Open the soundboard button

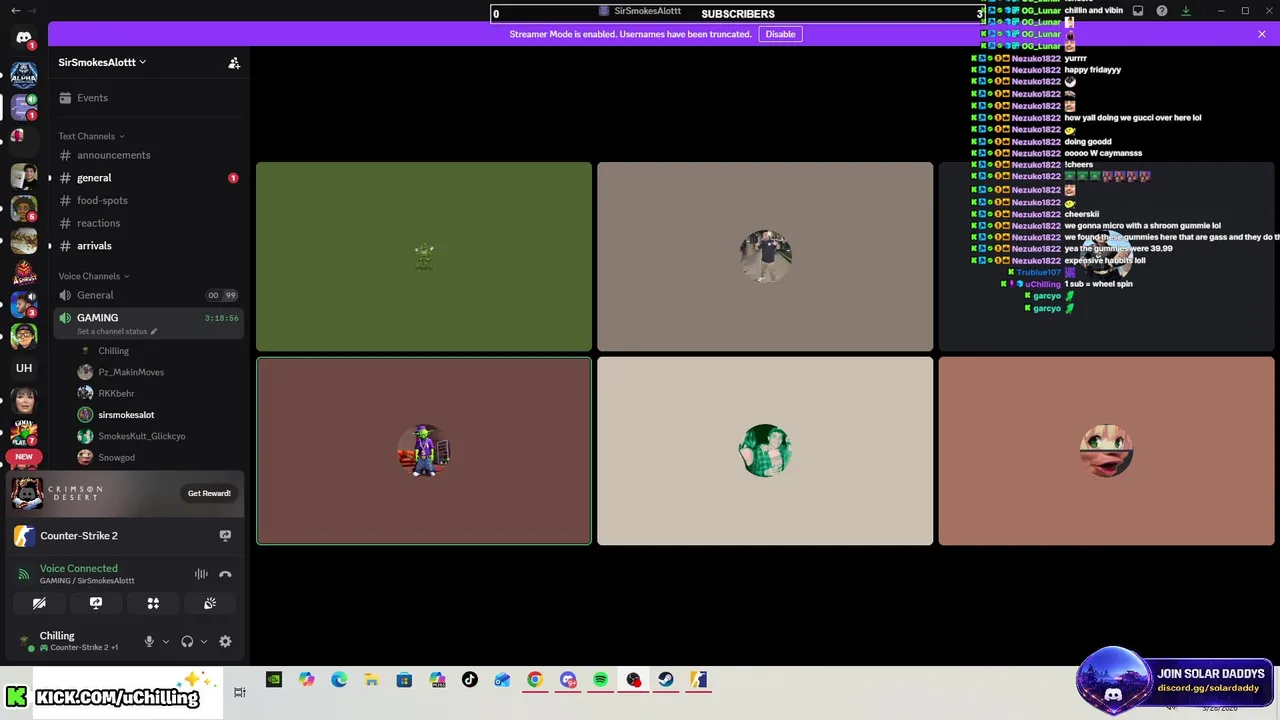pyautogui.click(x=210, y=603)
